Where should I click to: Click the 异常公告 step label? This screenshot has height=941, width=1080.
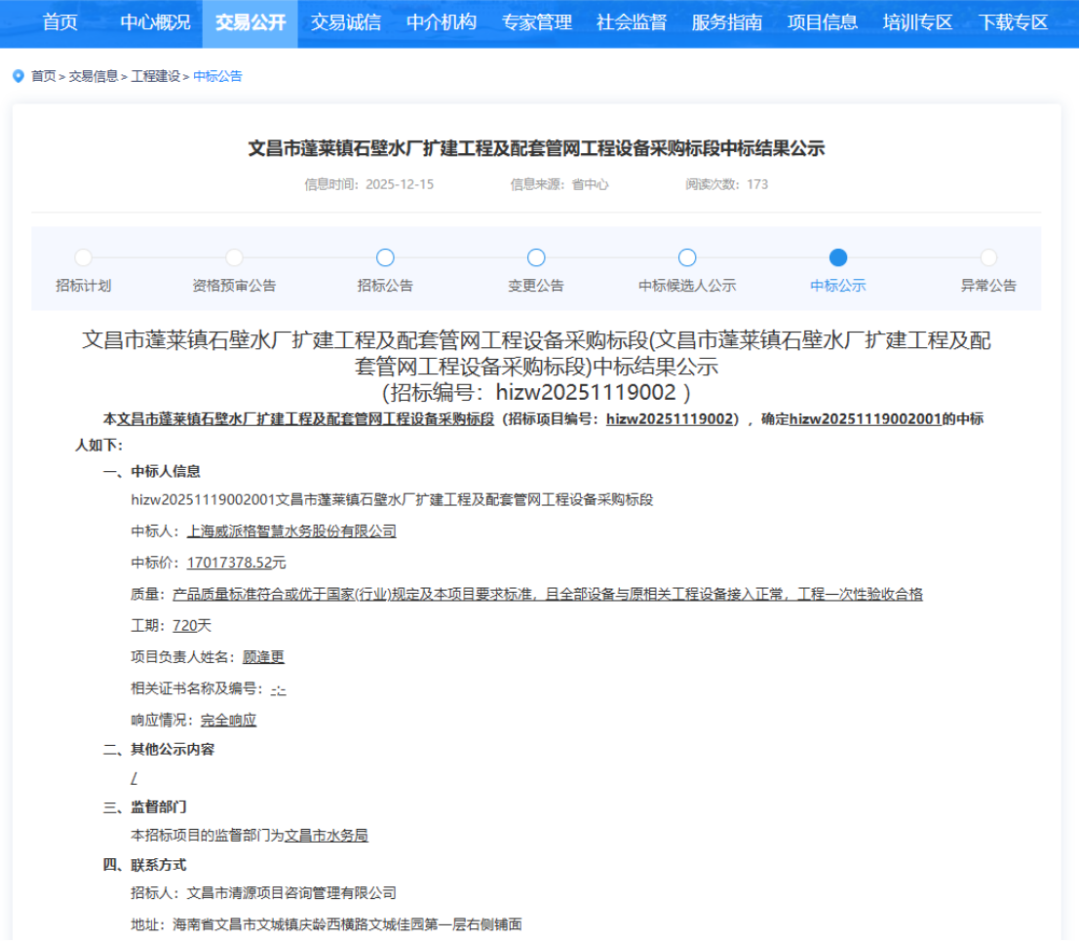click(x=989, y=286)
